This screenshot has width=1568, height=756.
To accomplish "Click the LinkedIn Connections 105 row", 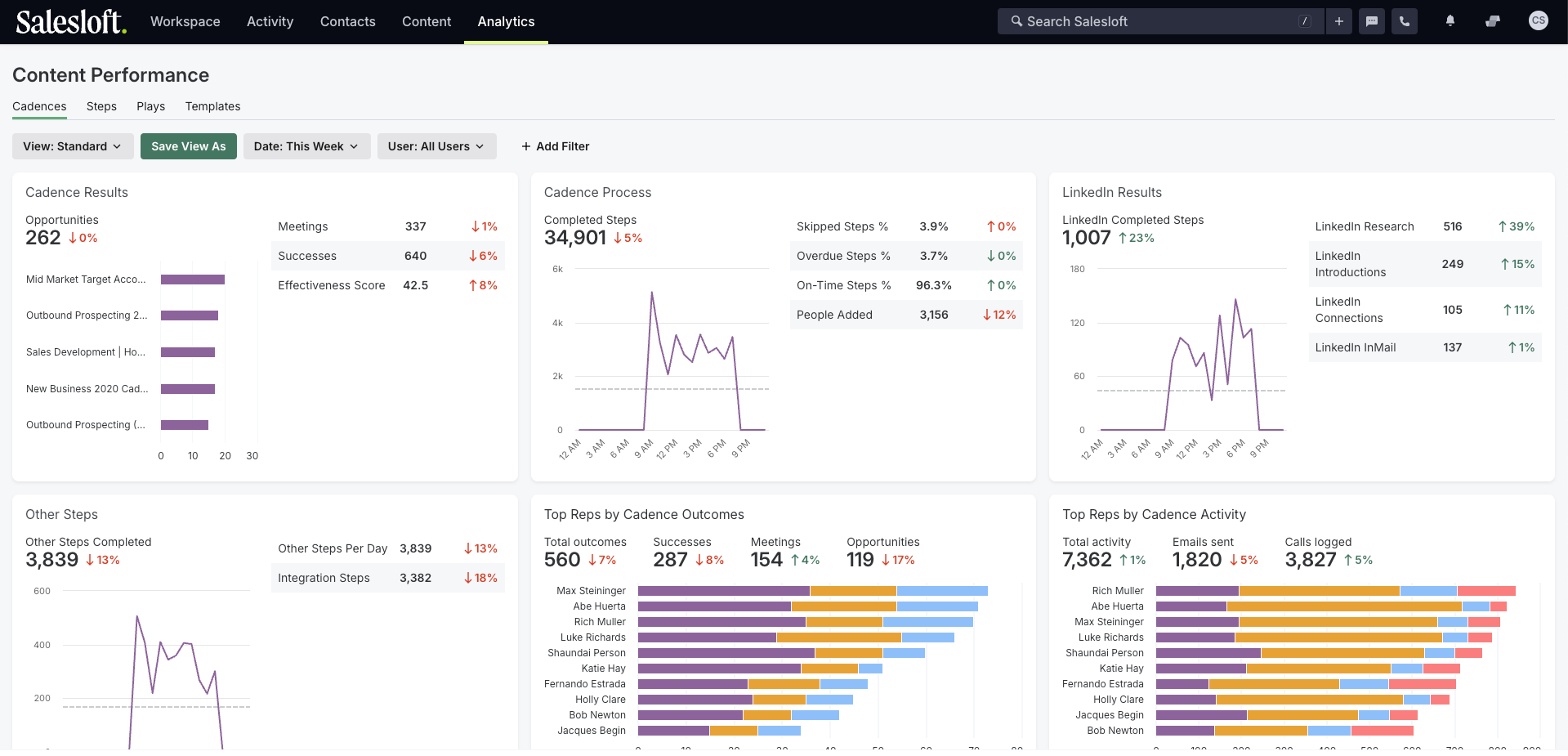I will [x=1425, y=310].
